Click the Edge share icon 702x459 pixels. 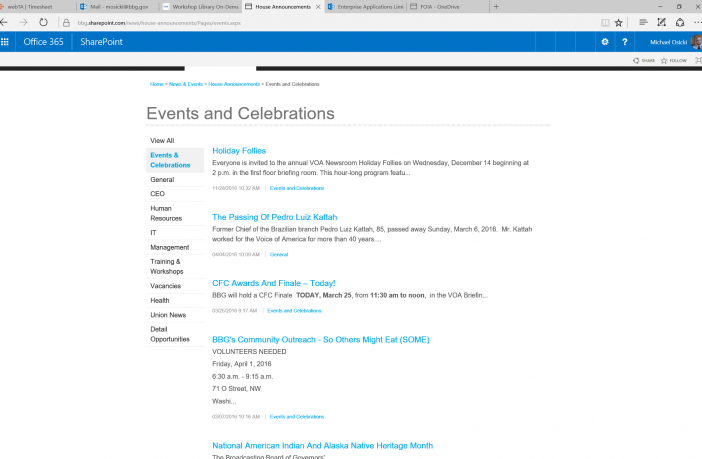pyautogui.click(x=680, y=22)
